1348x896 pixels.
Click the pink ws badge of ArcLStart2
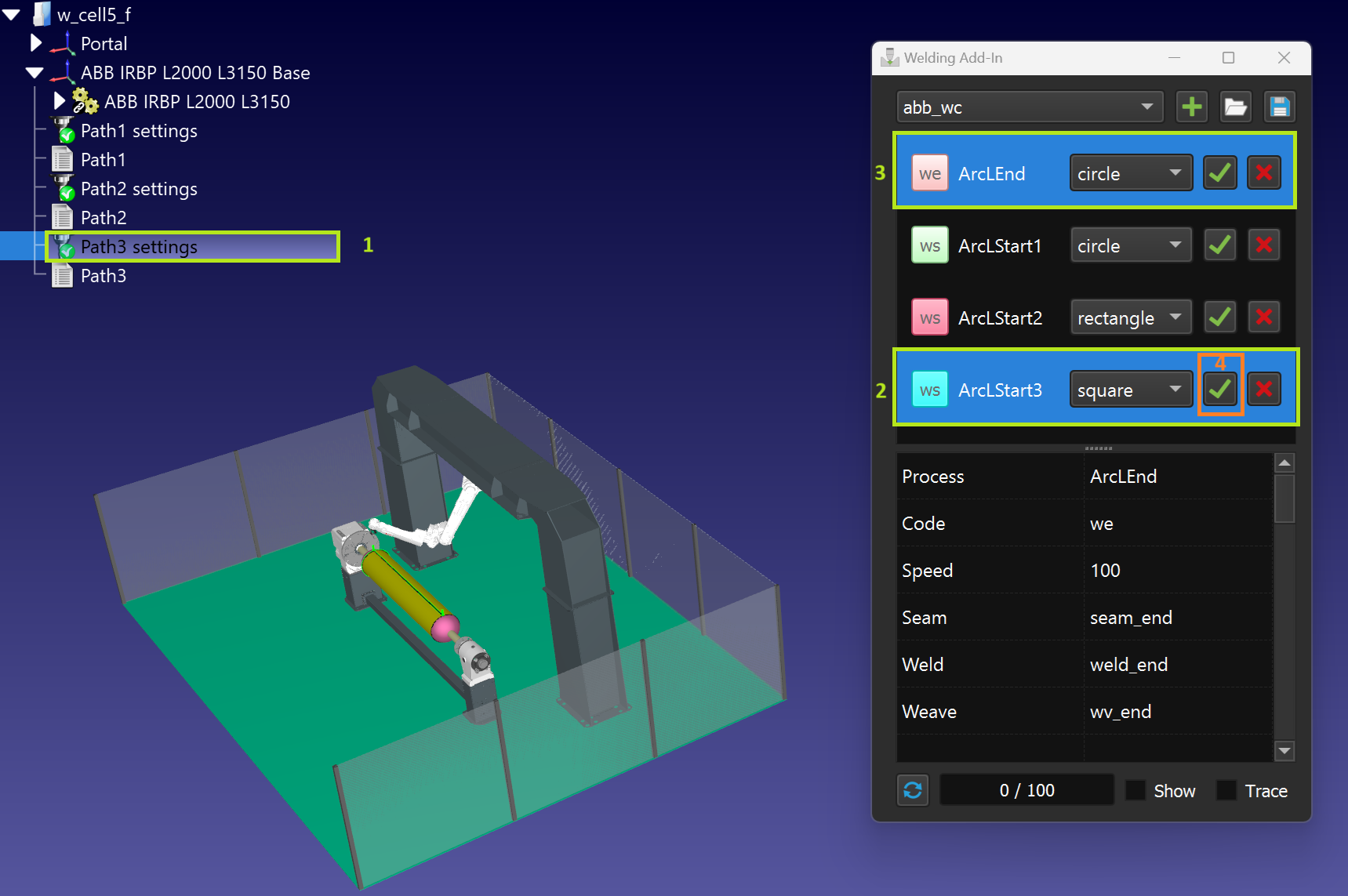click(x=930, y=317)
